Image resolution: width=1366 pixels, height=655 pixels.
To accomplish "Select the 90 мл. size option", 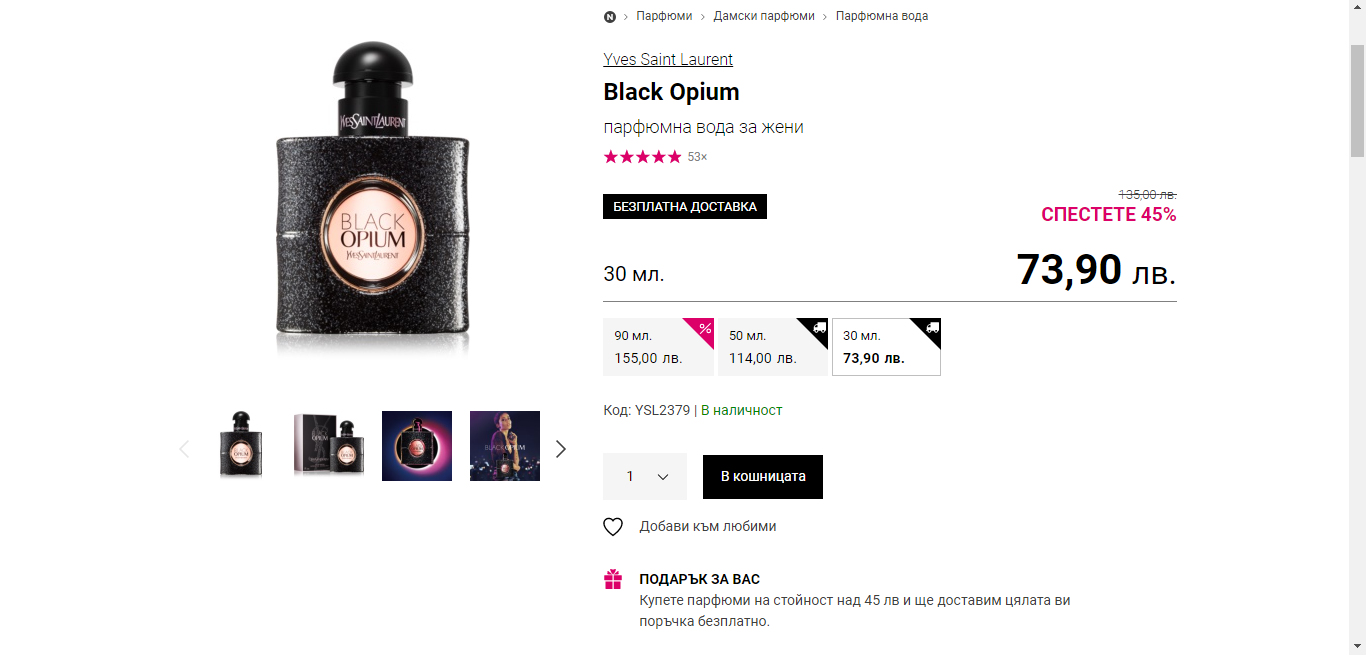I will pos(658,347).
